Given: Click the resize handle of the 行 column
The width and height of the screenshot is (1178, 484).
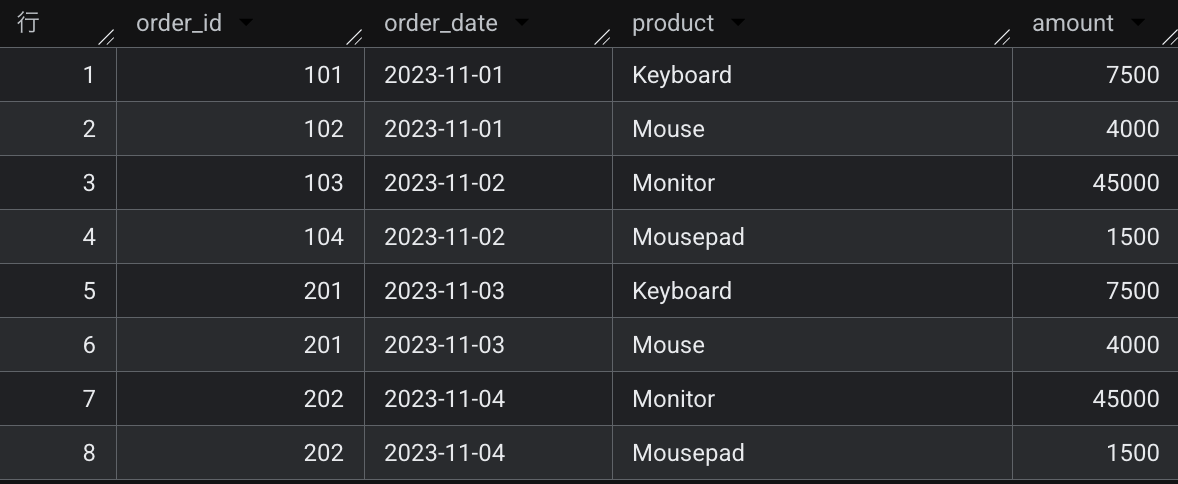Looking at the screenshot, I should [106, 37].
